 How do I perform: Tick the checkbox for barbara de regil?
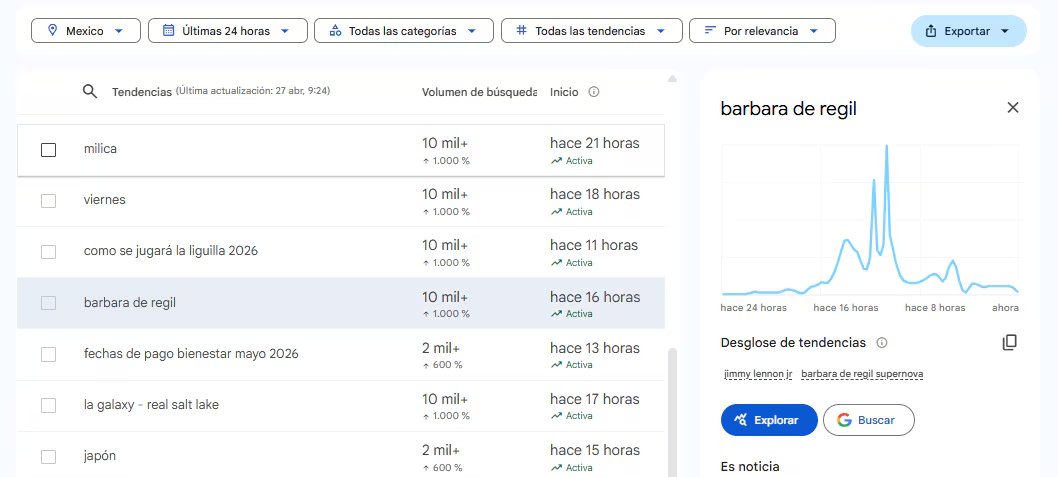click(x=49, y=303)
